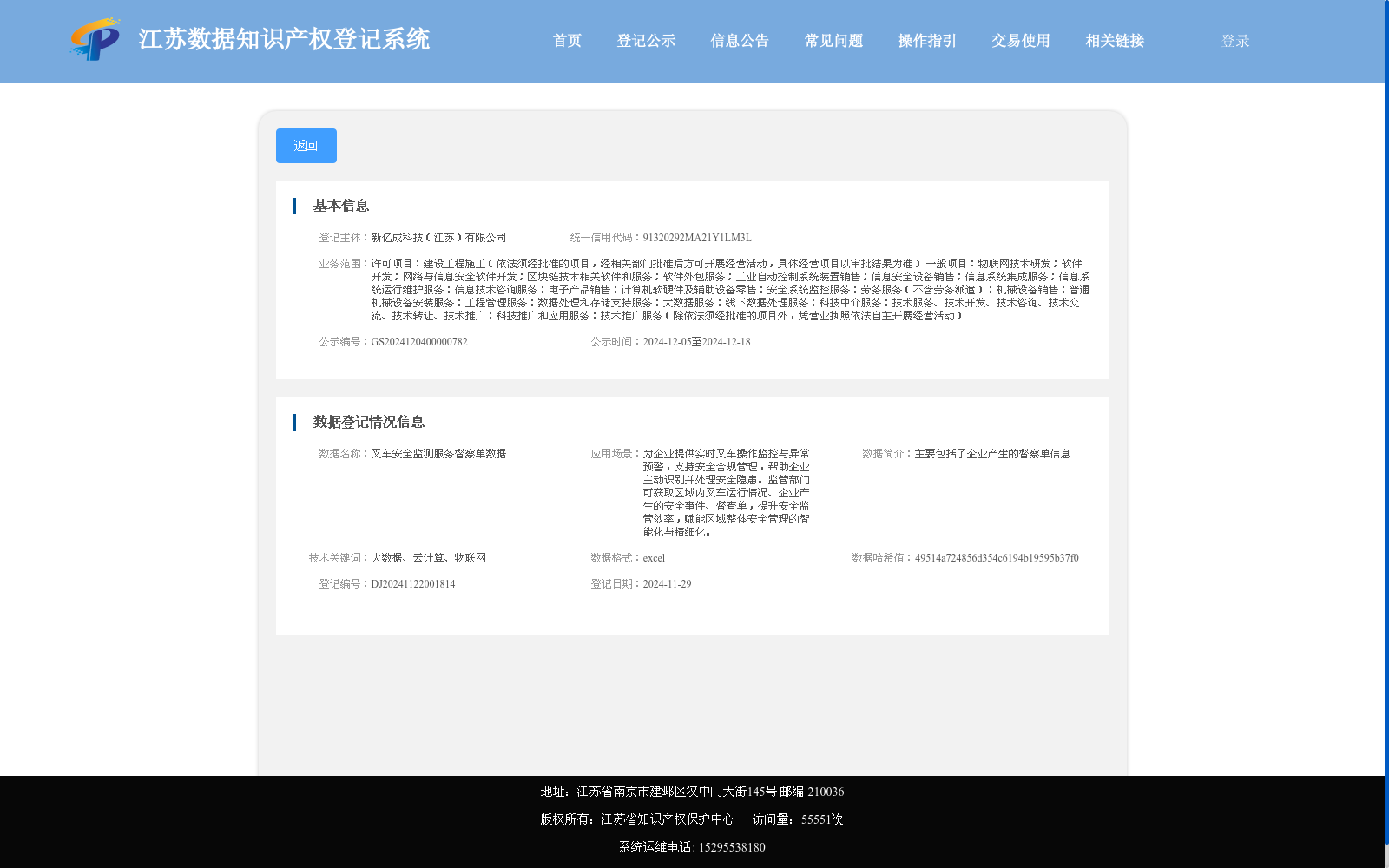Select the data format value excel
Viewport: 1389px width, 868px height.
pos(654,558)
